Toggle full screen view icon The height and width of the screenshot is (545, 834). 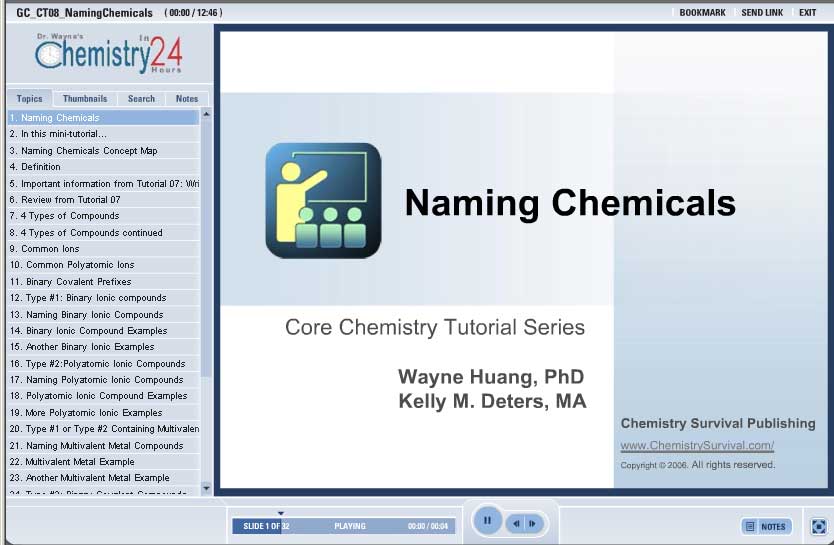pyautogui.click(x=818, y=526)
